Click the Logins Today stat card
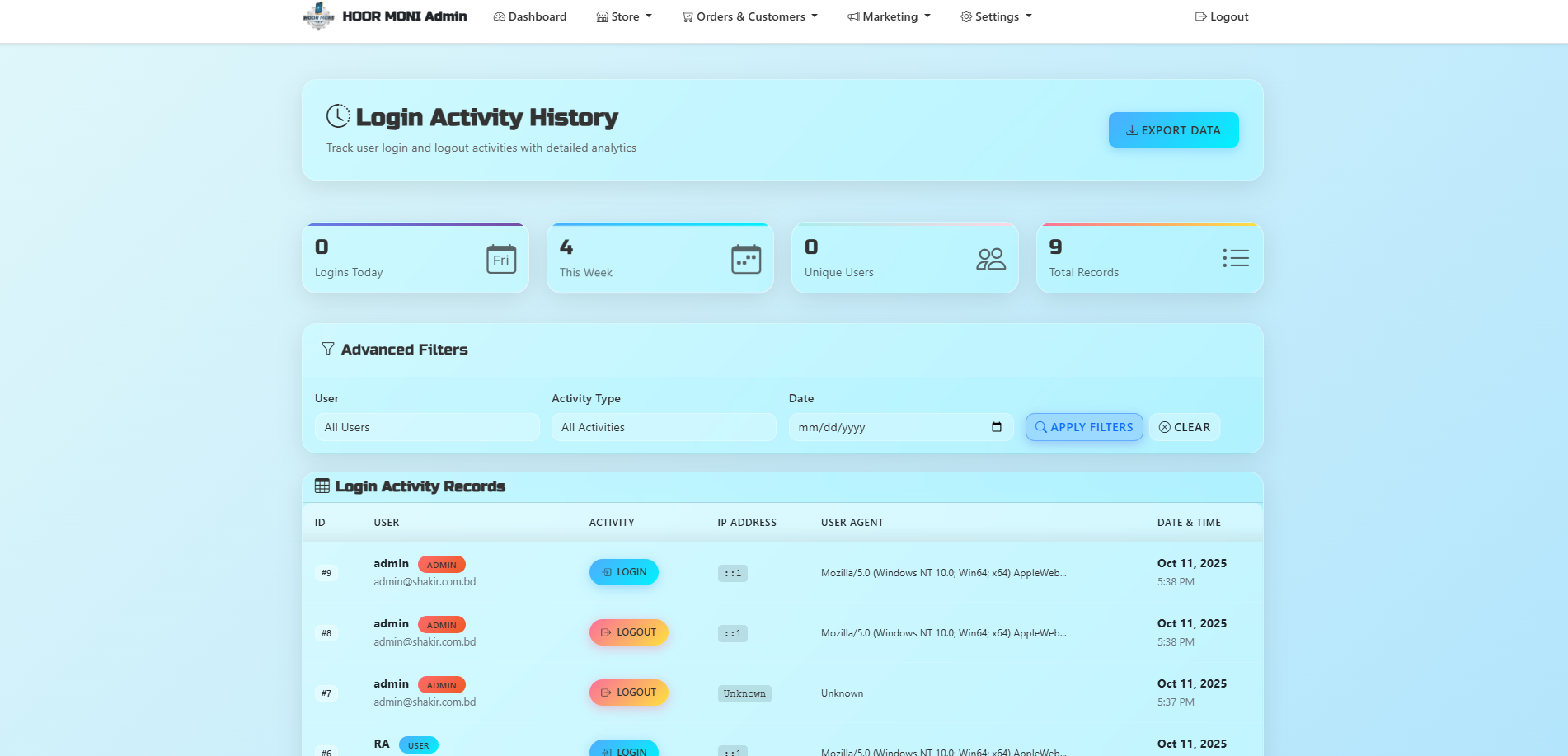 (x=415, y=258)
